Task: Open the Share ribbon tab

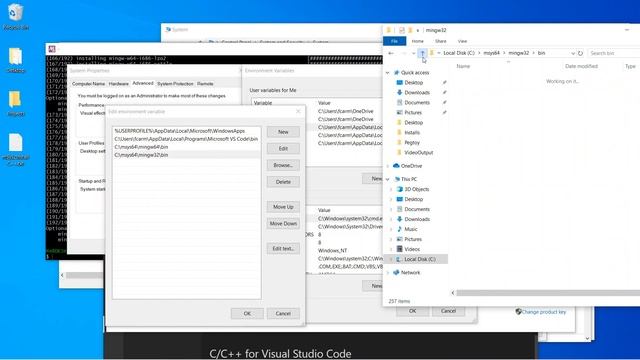Action: click(x=440, y=41)
